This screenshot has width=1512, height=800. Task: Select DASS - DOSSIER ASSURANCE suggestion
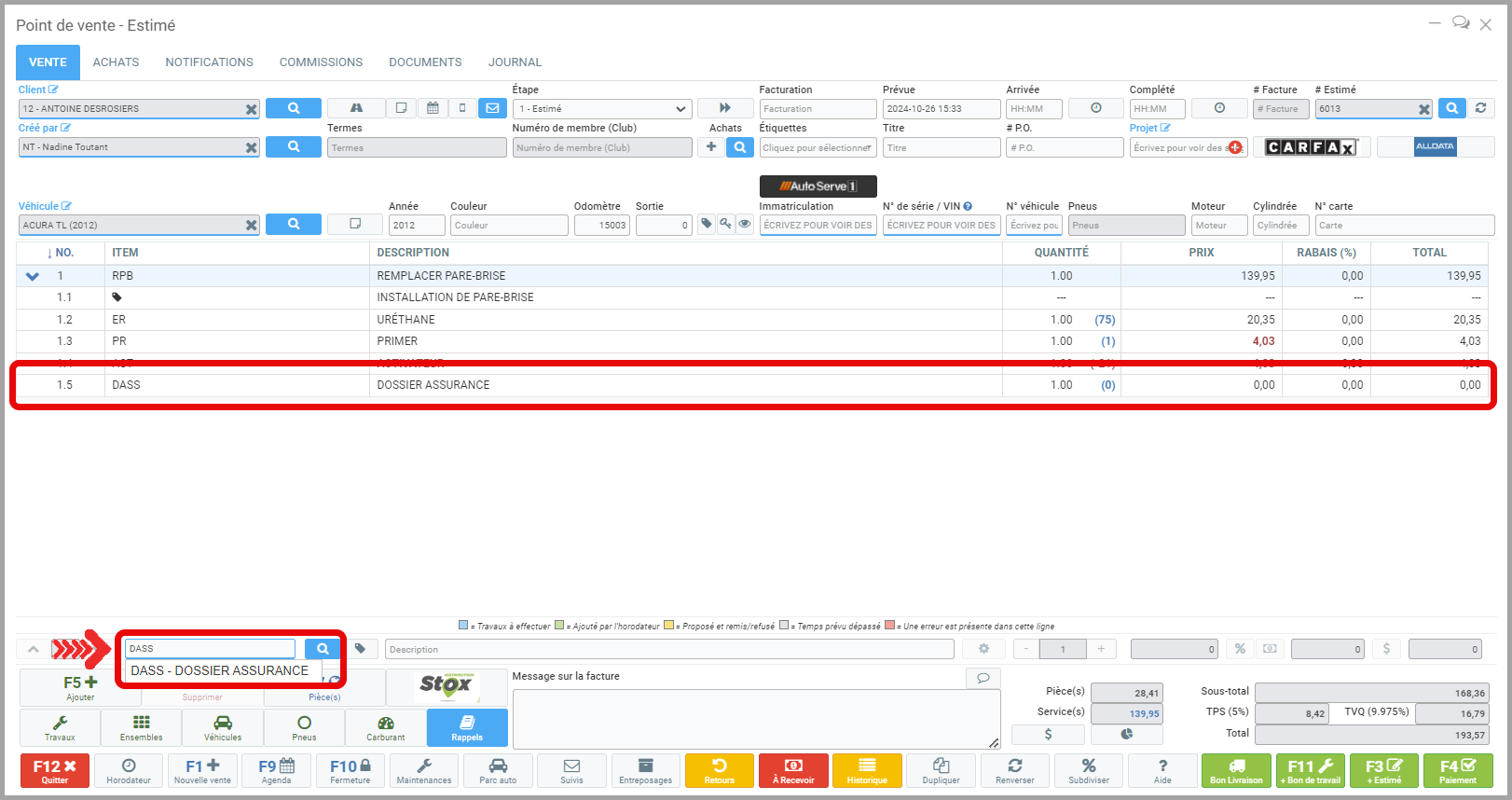(x=220, y=670)
